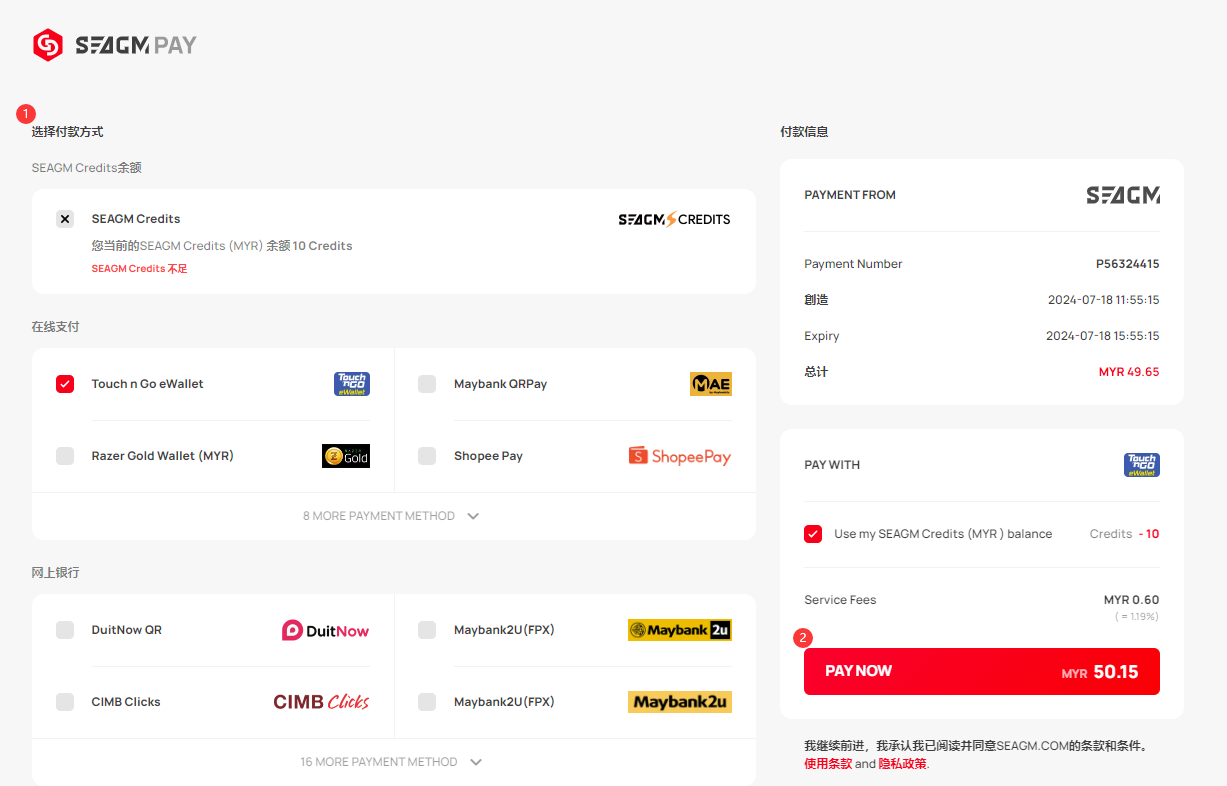The height and width of the screenshot is (786, 1227).
Task: Select the Shopee Pay checkbox
Action: (x=427, y=456)
